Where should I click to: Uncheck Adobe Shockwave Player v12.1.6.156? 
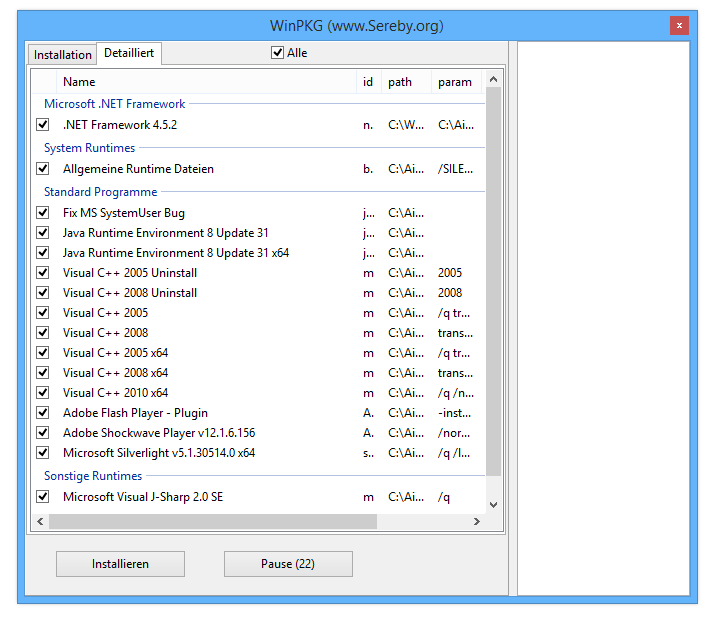tap(43, 433)
